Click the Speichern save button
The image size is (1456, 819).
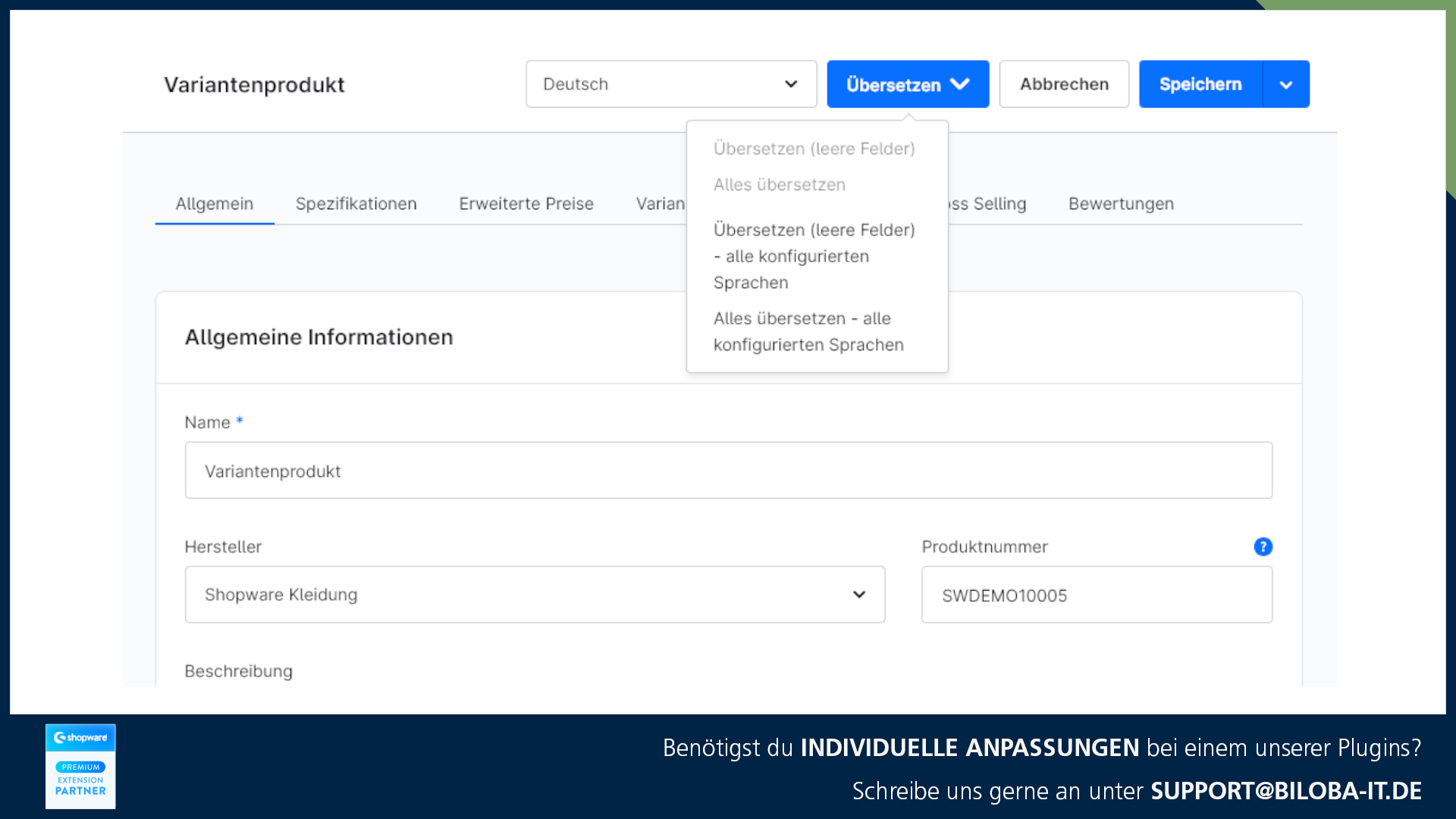(1200, 84)
